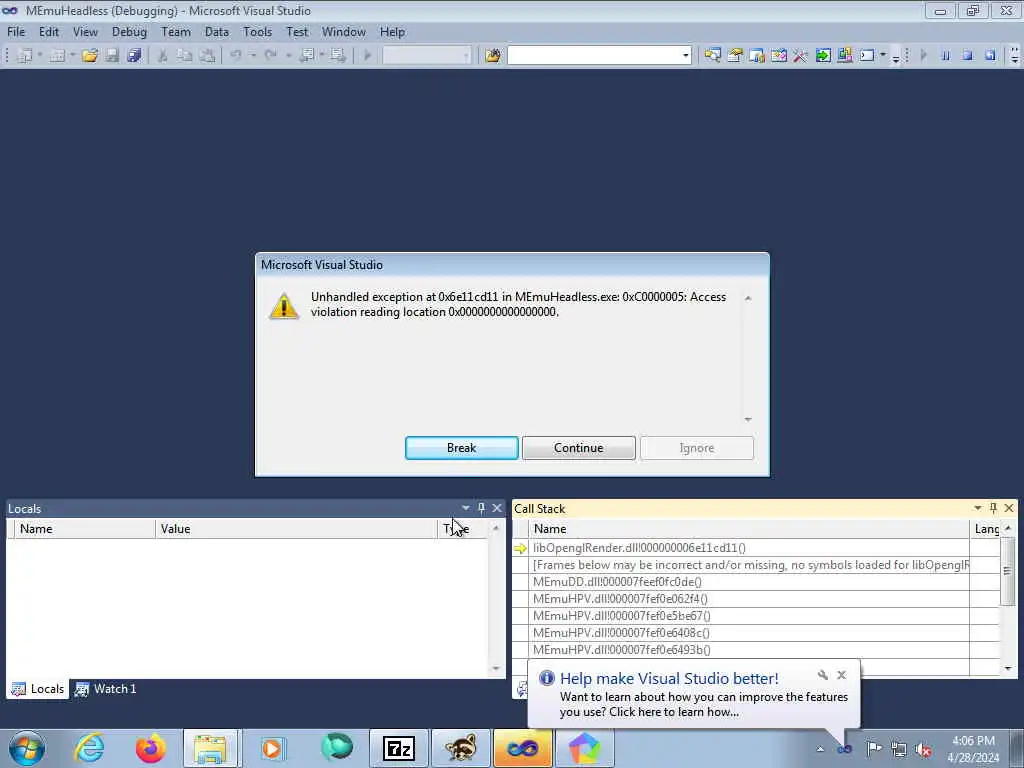Click the Save floppy disk icon
The image size is (1024, 768).
click(x=112, y=56)
